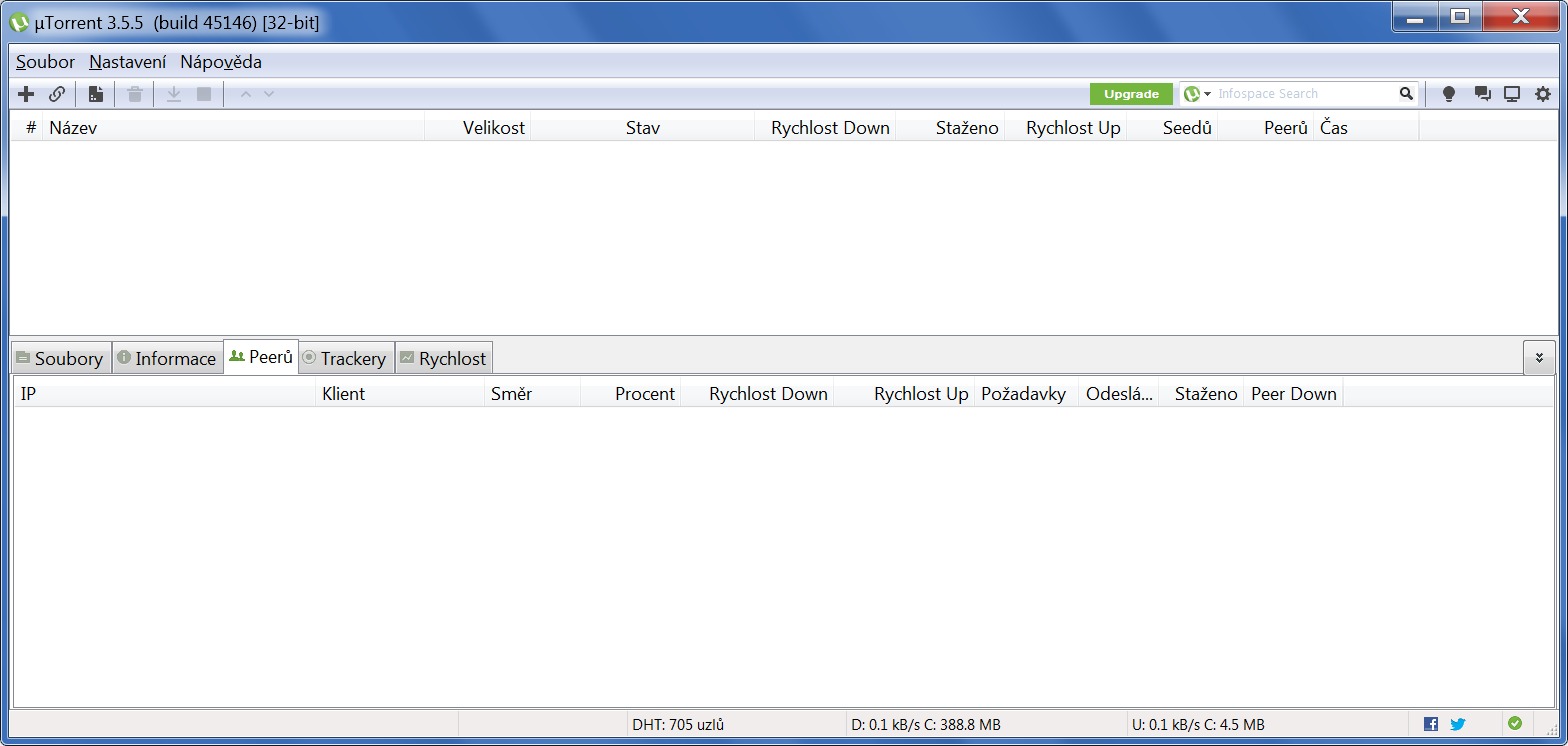Select the Peerů tab
The image size is (1568, 746).
pos(261,356)
